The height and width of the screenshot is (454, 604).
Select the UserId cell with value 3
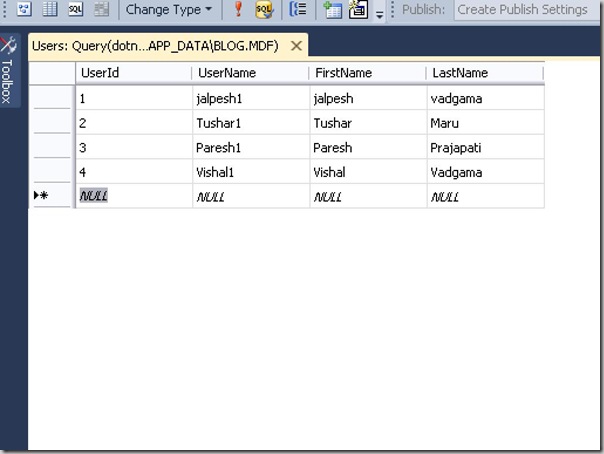point(134,148)
